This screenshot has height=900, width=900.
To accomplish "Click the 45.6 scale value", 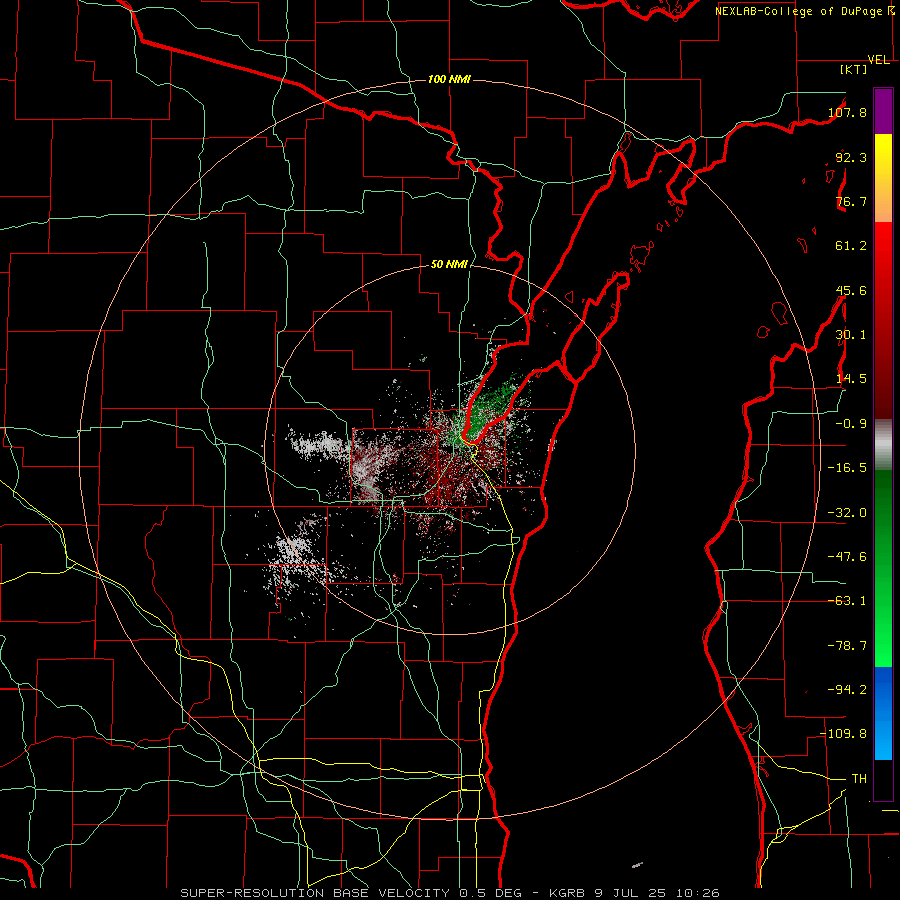I will coord(851,290).
